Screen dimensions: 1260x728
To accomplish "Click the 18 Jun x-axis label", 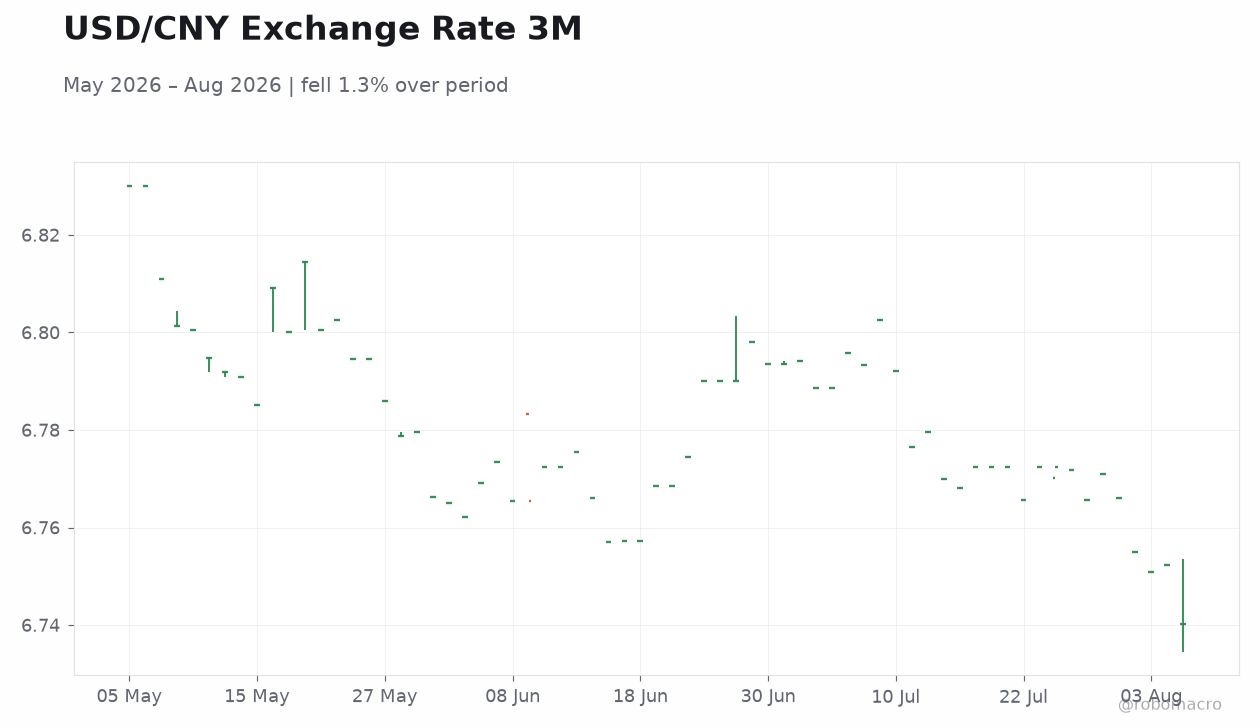I will coord(640,696).
